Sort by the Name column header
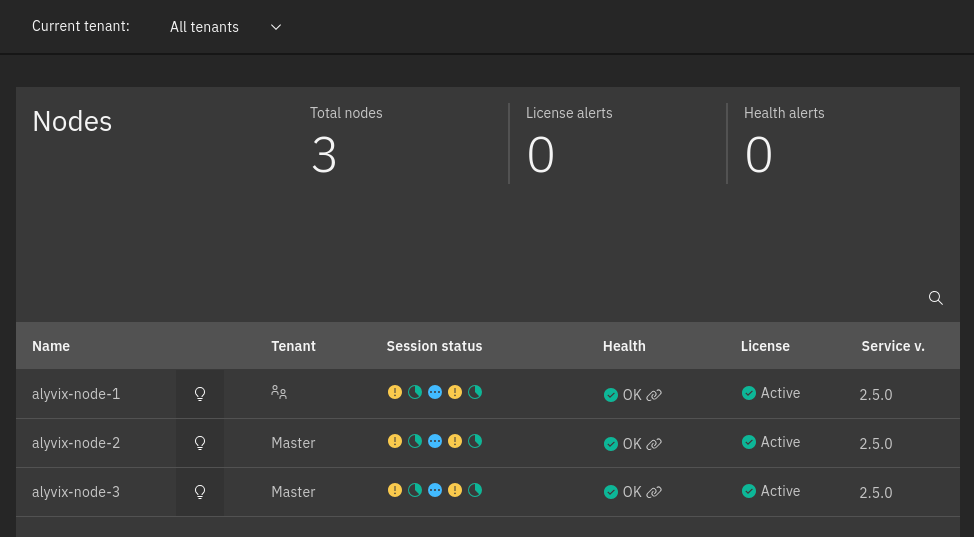974x537 pixels. tap(51, 346)
